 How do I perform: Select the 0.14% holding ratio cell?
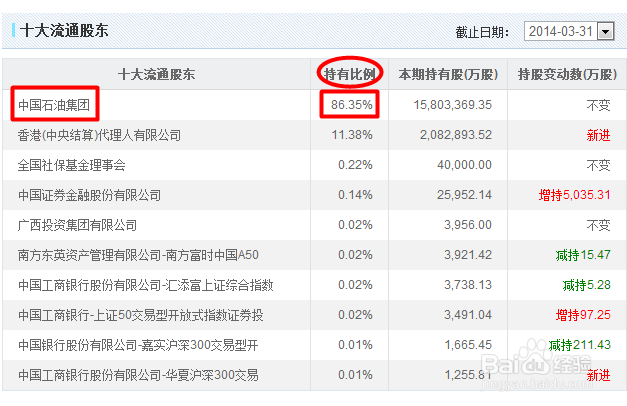coord(355,195)
